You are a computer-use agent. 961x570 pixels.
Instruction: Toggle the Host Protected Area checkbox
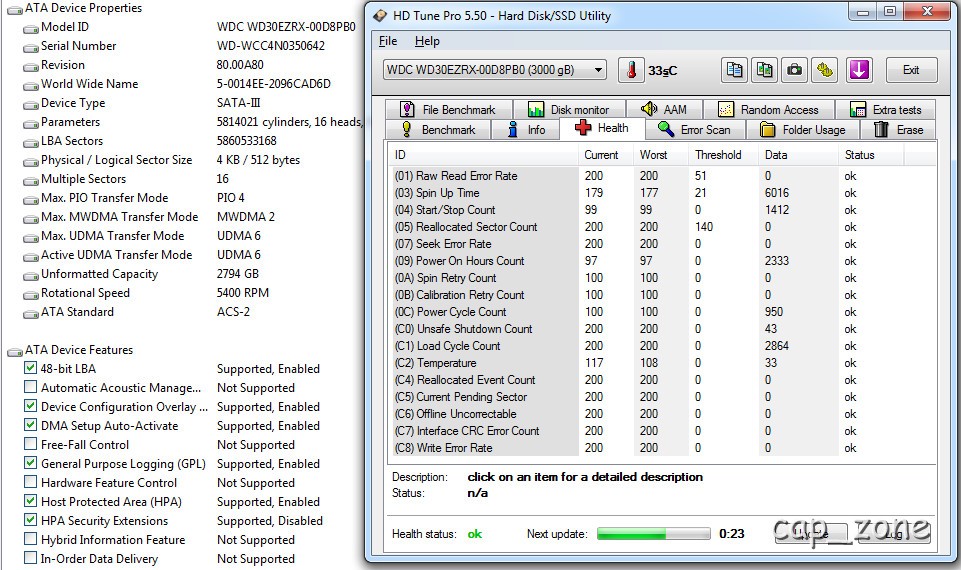coord(30,501)
